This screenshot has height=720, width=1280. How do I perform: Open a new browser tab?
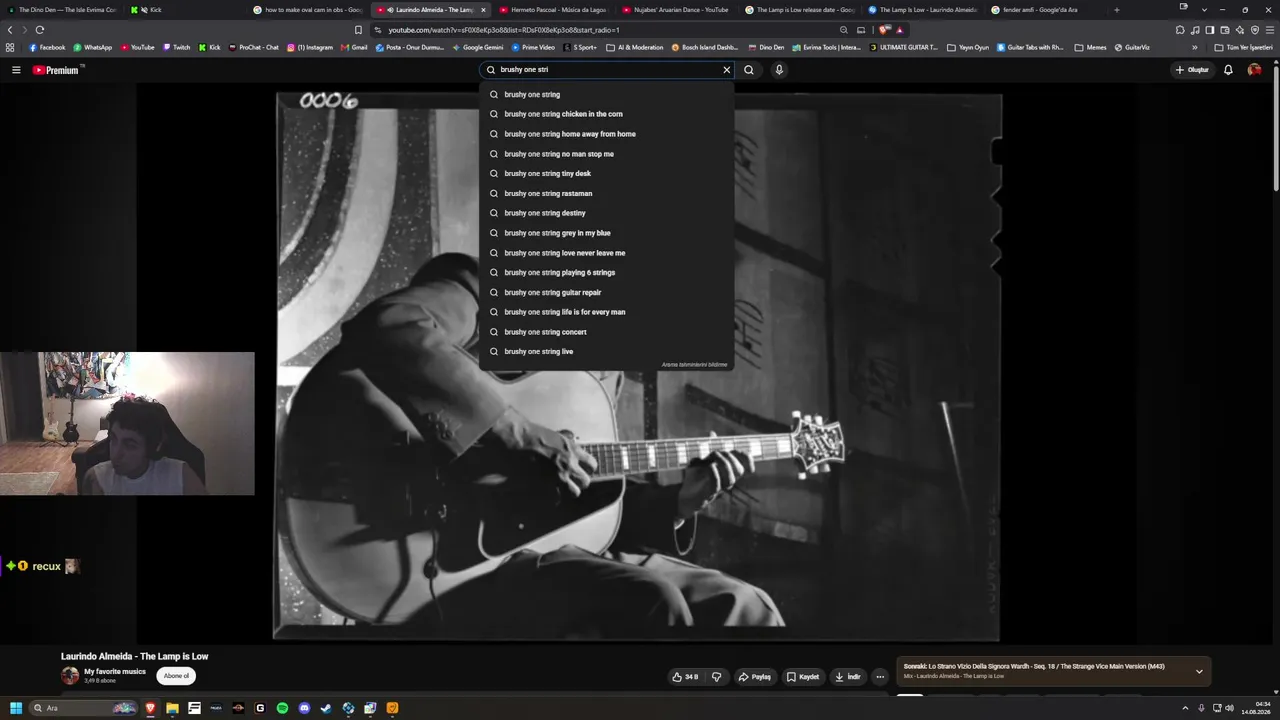click(x=1117, y=10)
